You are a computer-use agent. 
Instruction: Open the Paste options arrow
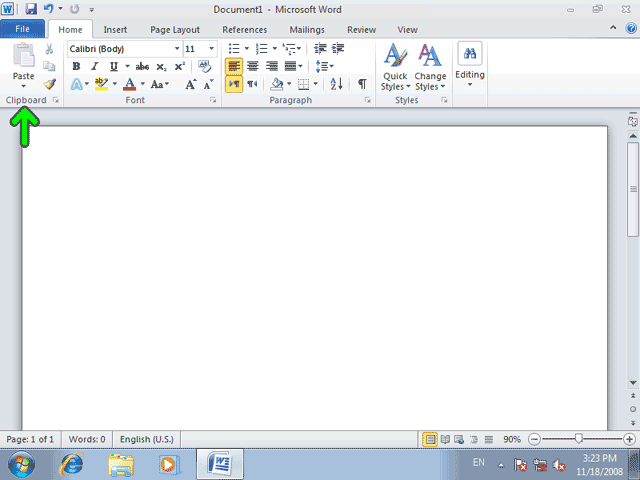(23, 86)
